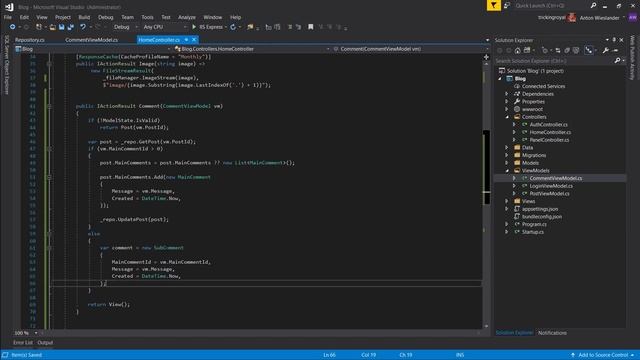Viewport: 640px width, 360px height.
Task: Toggle pin on HomeController.cs tab
Action: point(187,40)
